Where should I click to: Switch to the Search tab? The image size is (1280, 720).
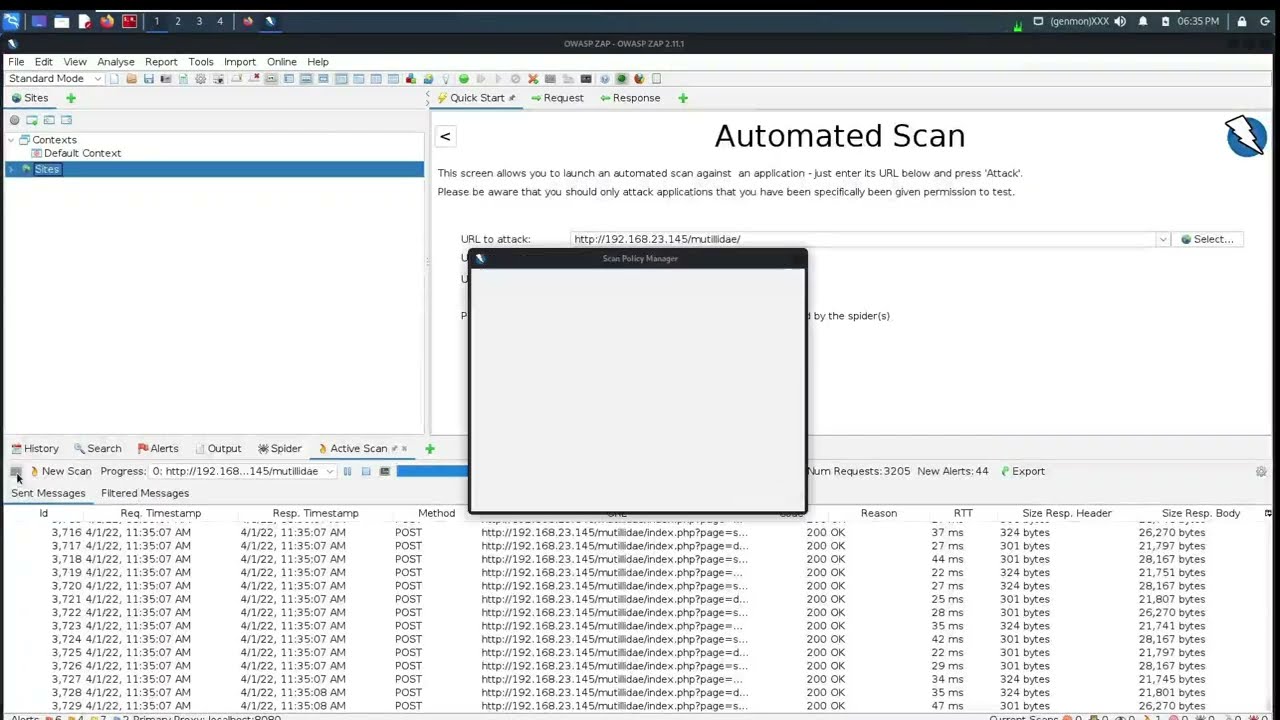[98, 449]
